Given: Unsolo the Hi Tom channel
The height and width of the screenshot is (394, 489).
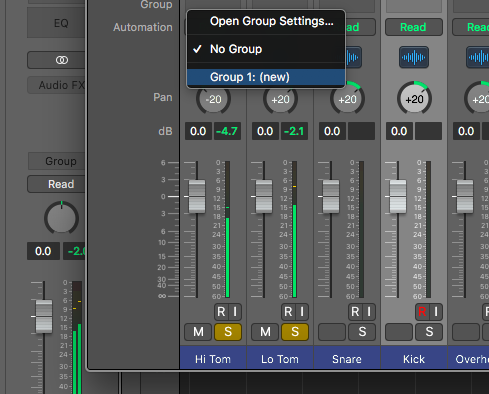Looking at the screenshot, I should (x=228, y=332).
